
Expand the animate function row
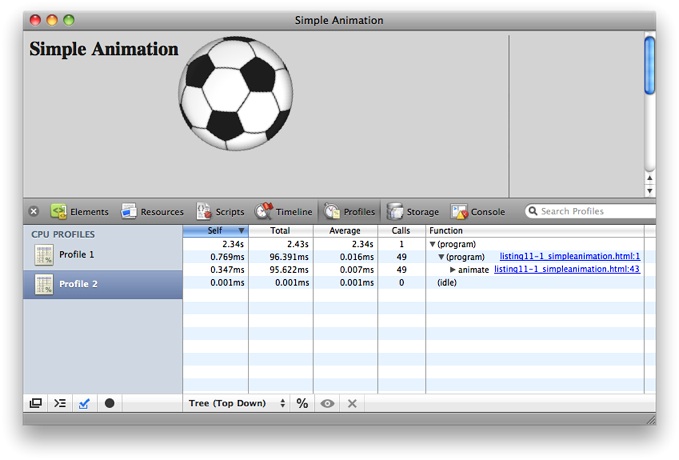452,270
